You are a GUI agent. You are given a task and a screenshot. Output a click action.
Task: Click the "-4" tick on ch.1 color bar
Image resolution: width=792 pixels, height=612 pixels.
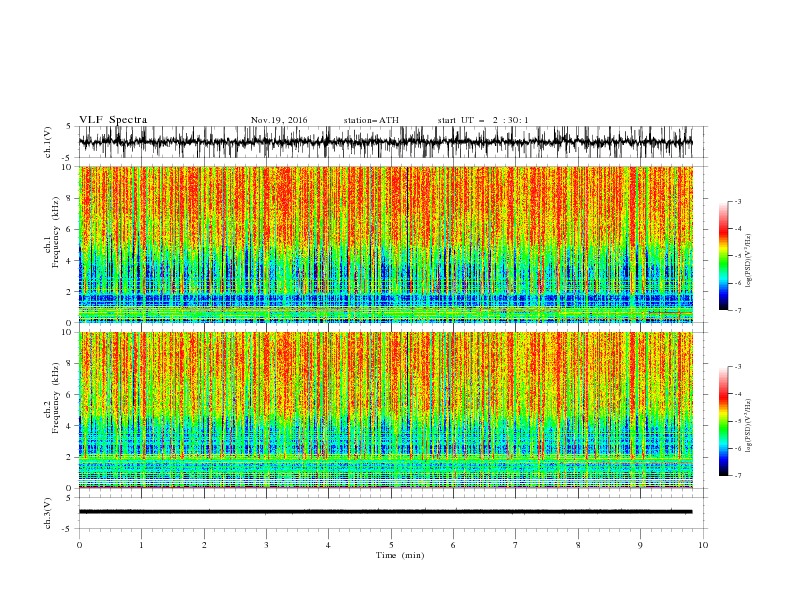[737, 229]
